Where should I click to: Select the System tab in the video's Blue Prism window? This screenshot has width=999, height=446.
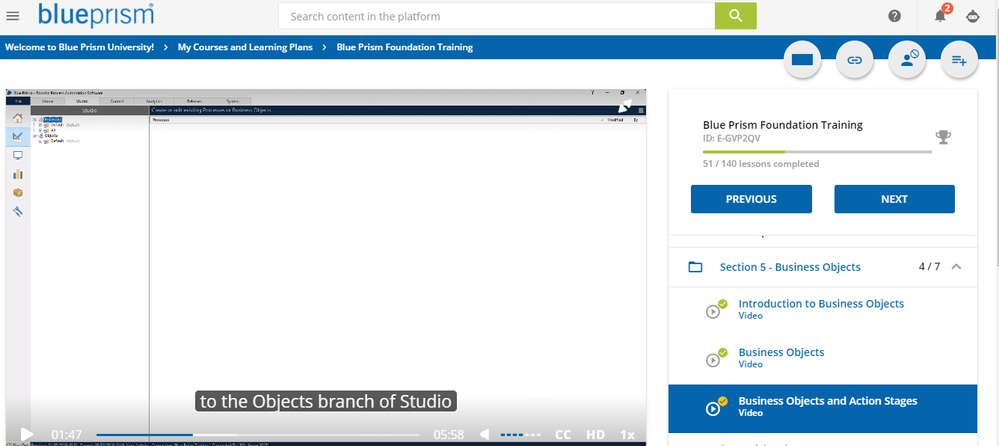pos(233,101)
